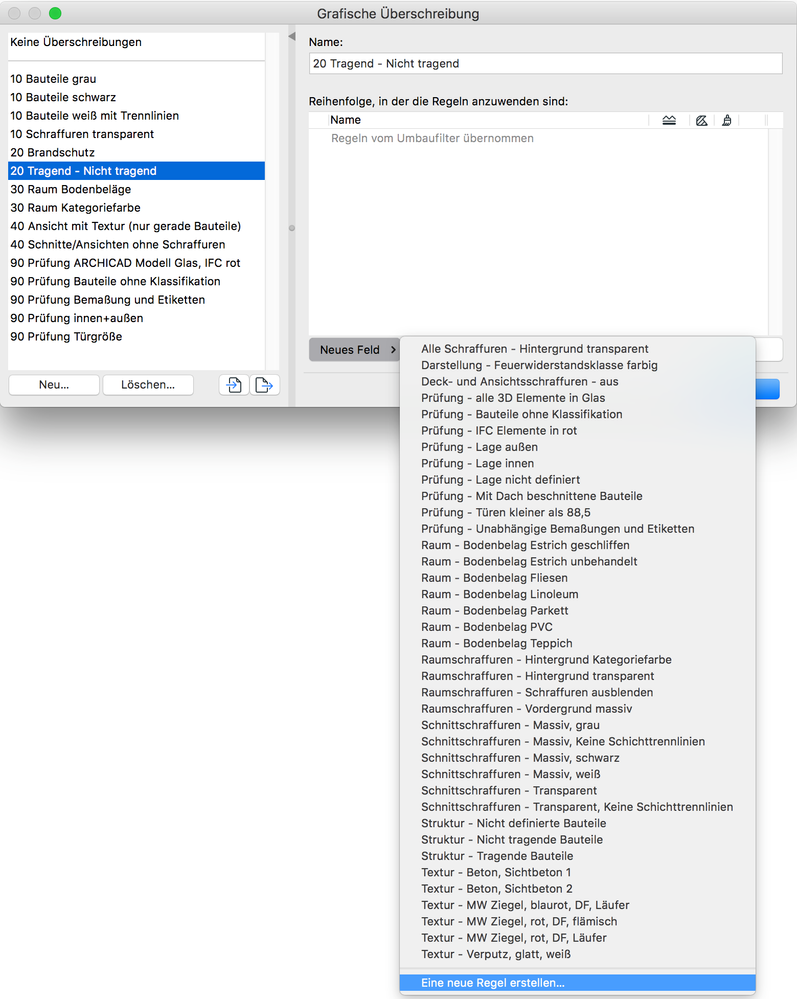This screenshot has width=797, height=999.
Task: Select Raum - Bodenbelag Estrich unbehandelt
Action: coord(529,561)
